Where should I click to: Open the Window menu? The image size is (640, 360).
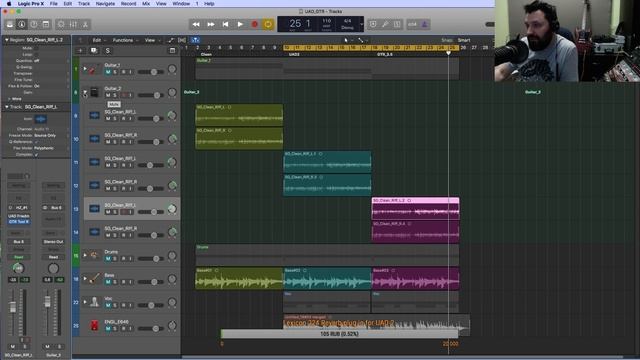[x=181, y=4]
